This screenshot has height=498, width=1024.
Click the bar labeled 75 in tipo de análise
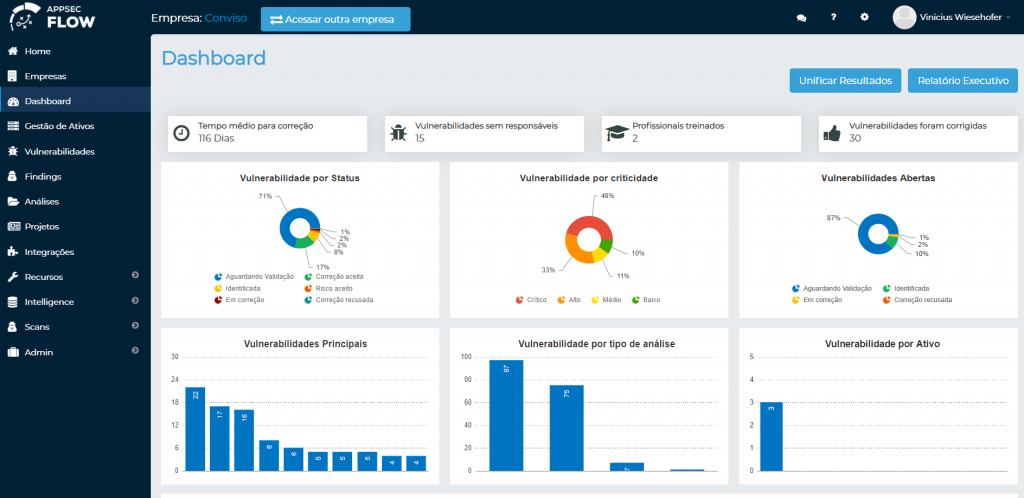pyautogui.click(x=566, y=428)
